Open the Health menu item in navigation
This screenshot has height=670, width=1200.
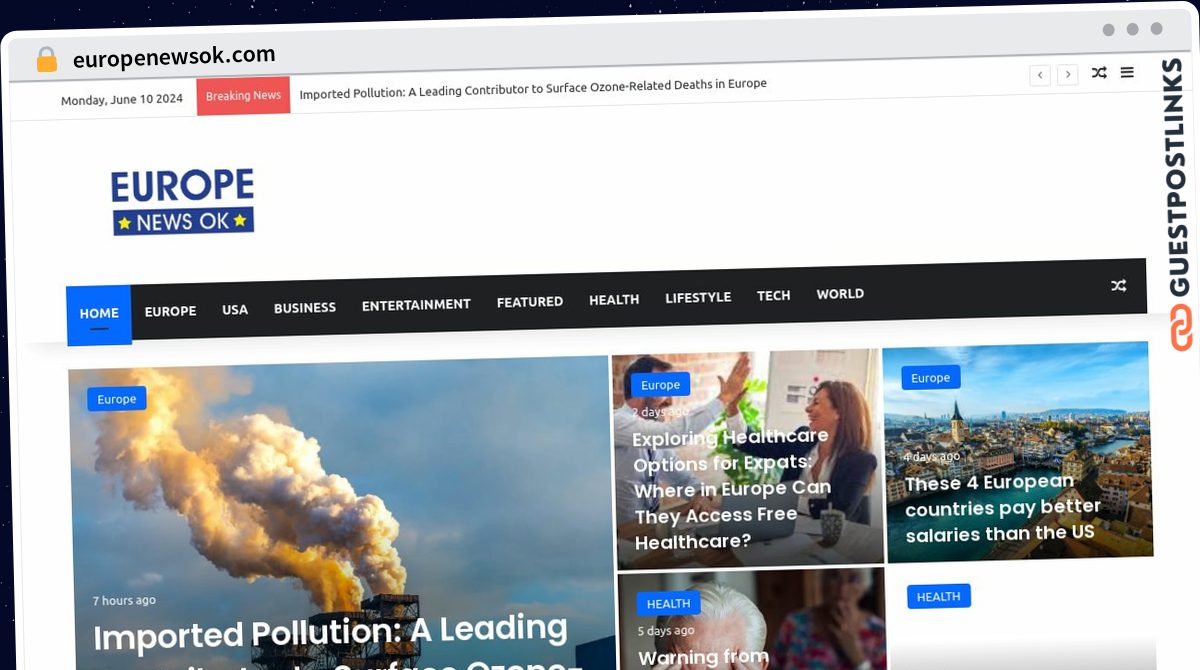(614, 299)
